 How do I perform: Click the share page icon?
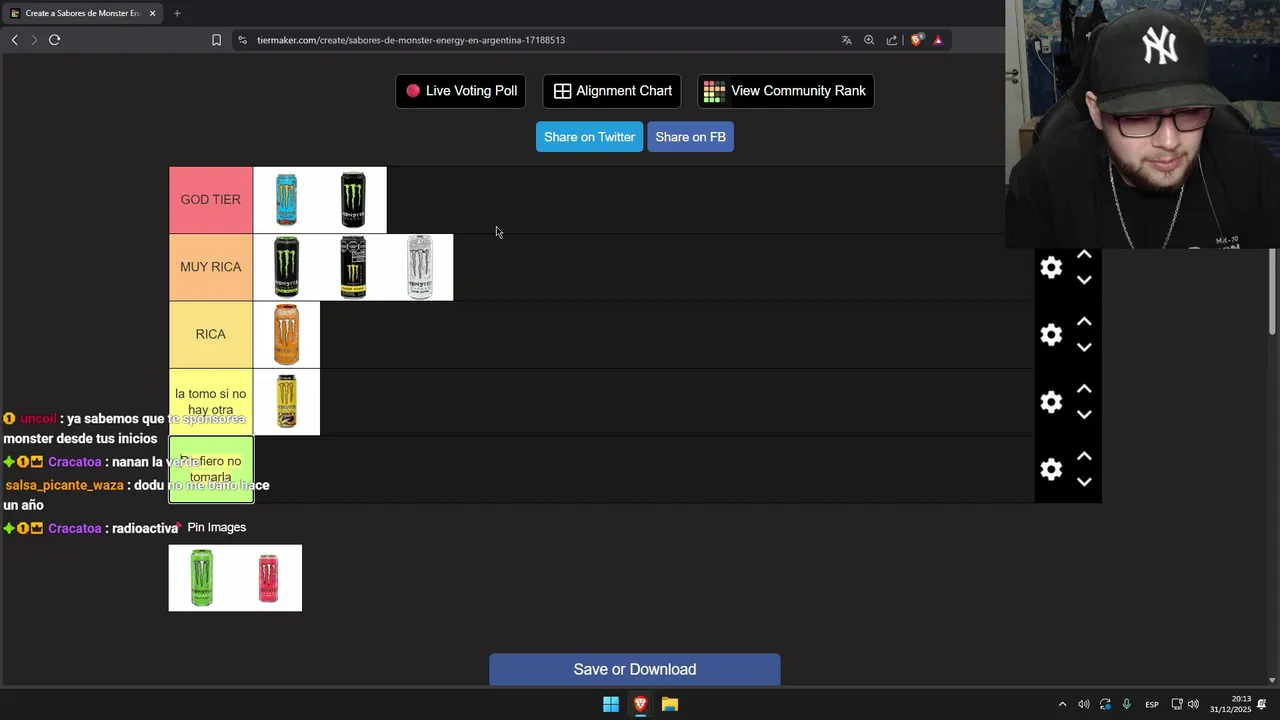pyautogui.click(x=892, y=40)
